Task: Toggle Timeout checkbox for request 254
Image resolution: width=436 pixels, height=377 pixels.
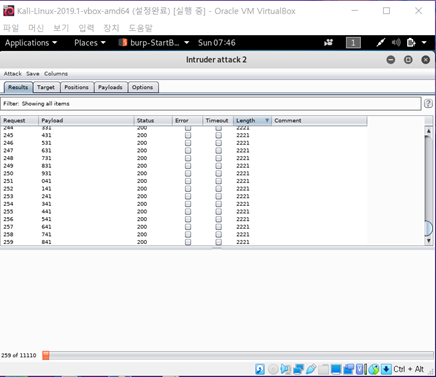Action: pyautogui.click(x=218, y=204)
